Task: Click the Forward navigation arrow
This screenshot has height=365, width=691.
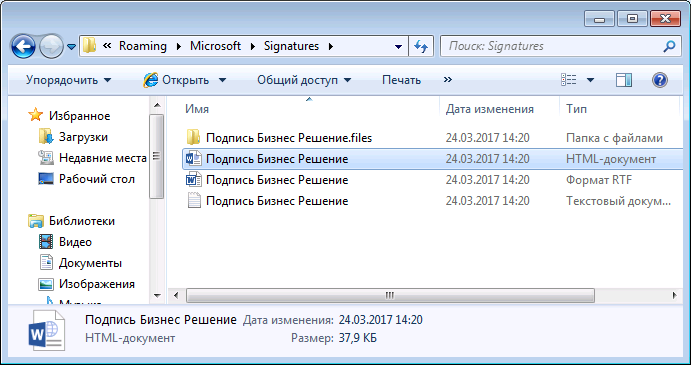Action: coord(51,46)
